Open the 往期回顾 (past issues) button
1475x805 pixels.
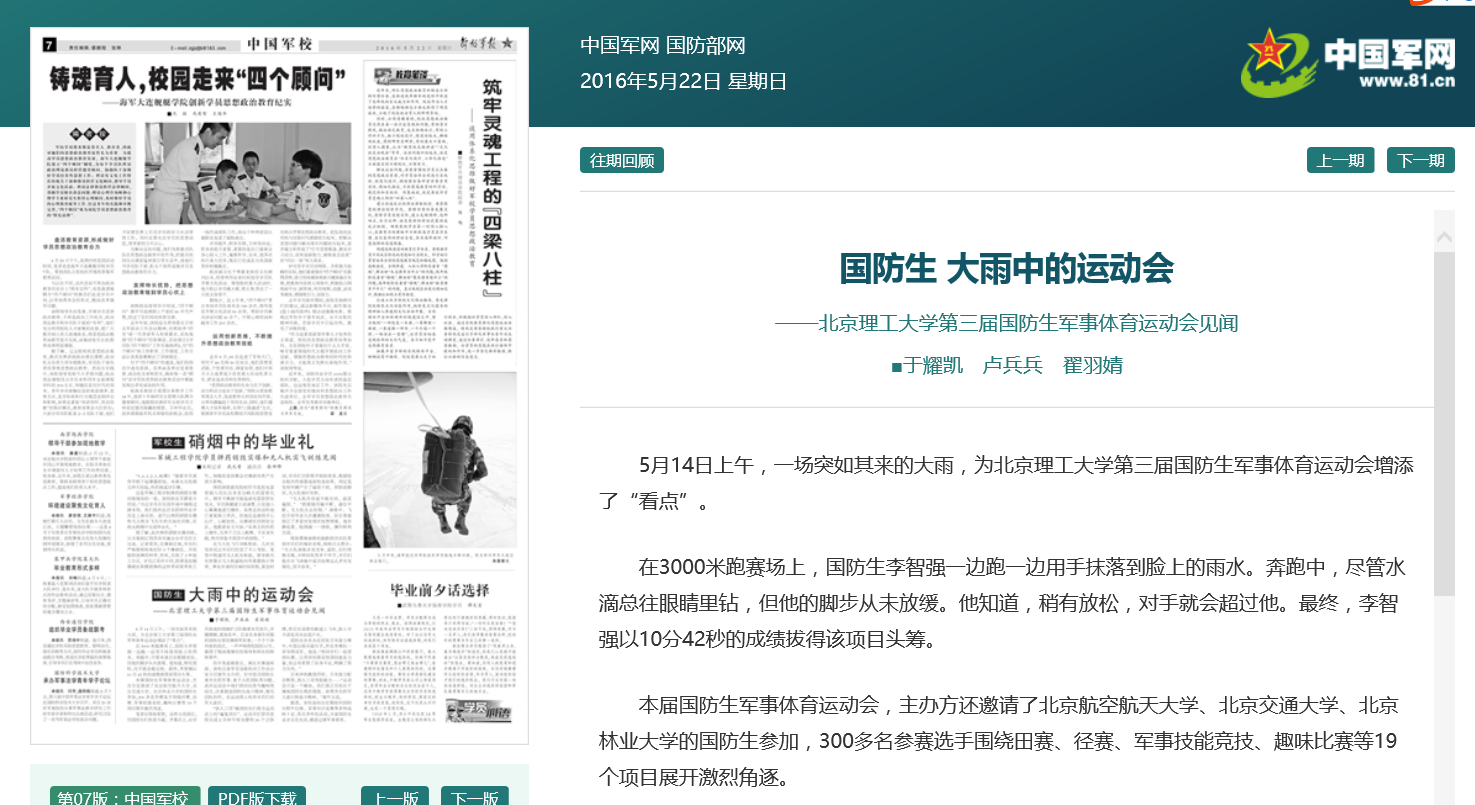click(x=621, y=160)
